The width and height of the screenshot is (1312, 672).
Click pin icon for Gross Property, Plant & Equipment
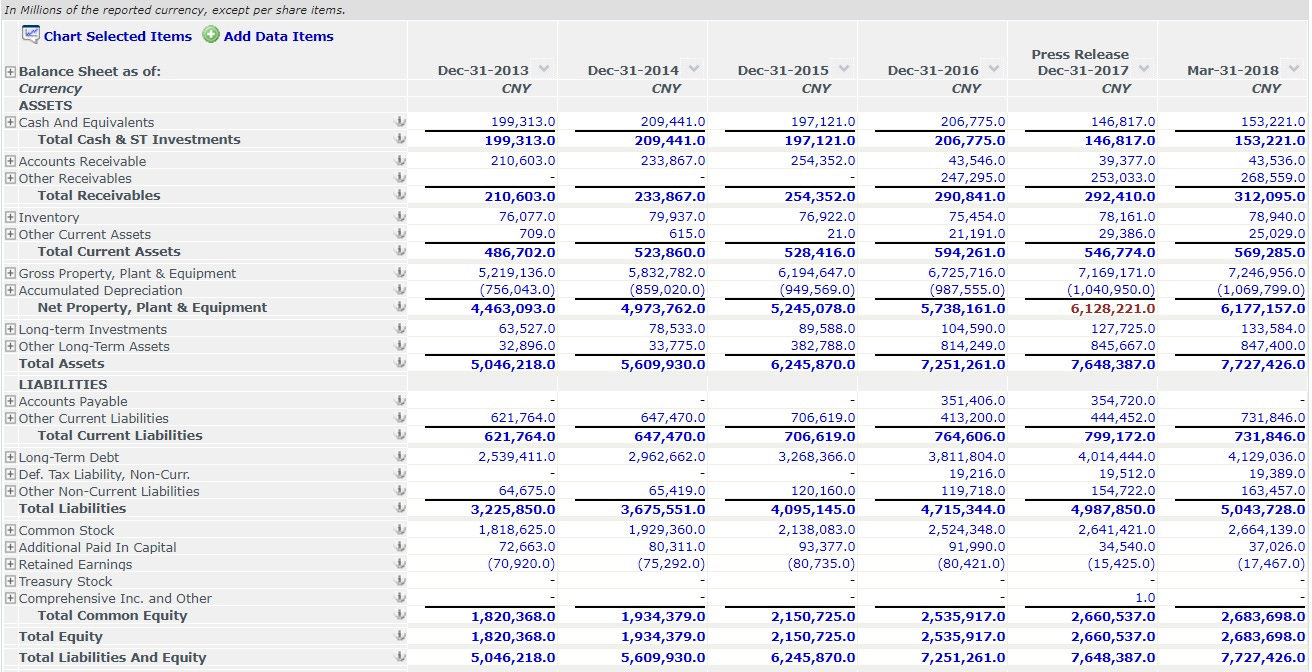point(400,273)
